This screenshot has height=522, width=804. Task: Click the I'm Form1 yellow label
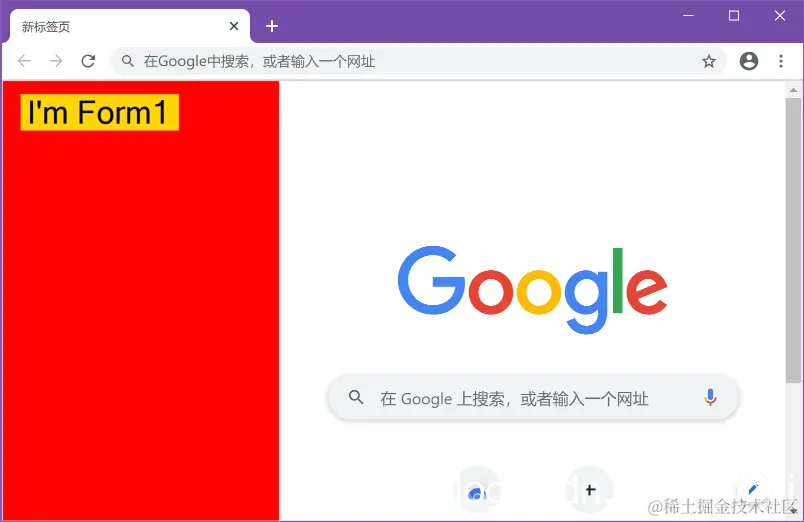[x=99, y=112]
